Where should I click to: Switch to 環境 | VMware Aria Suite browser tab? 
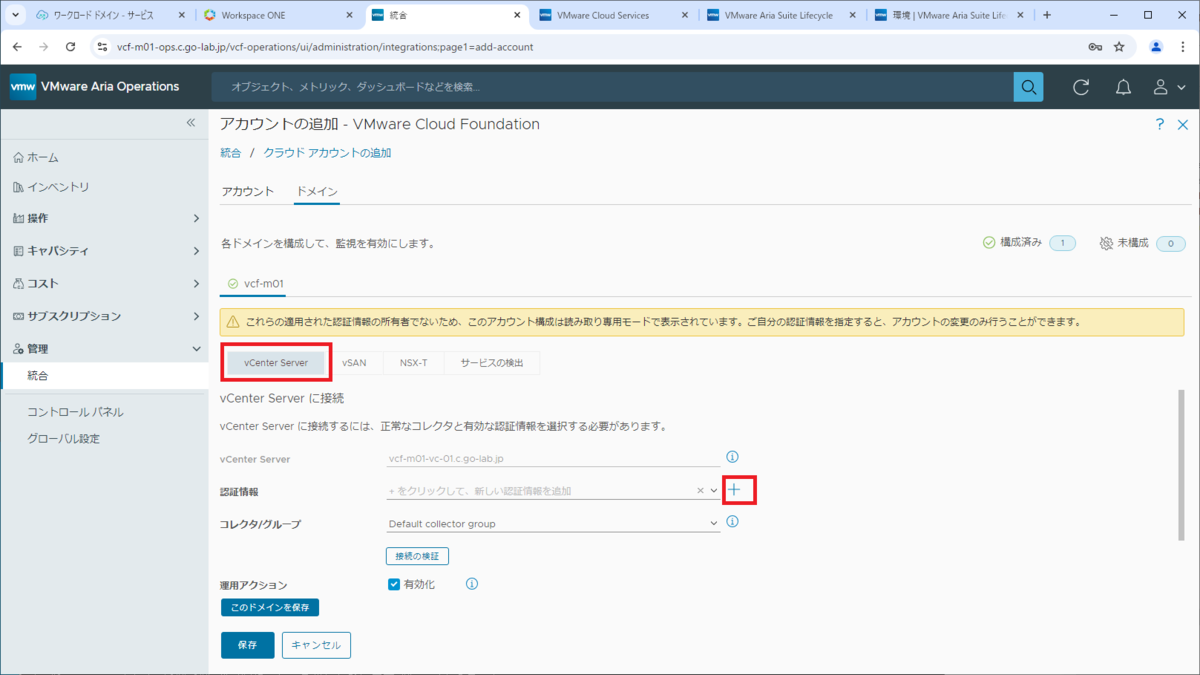click(x=948, y=15)
